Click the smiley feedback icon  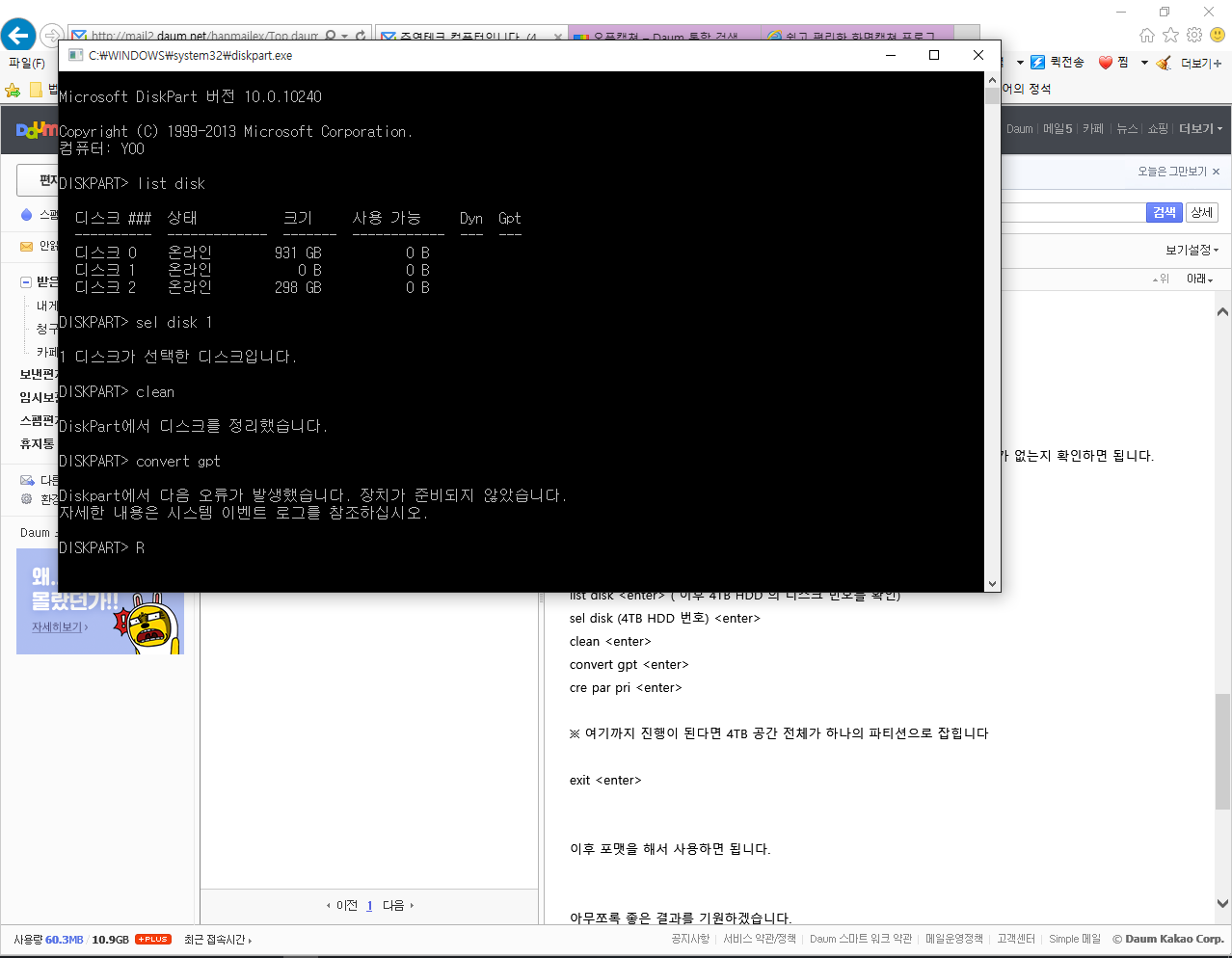pyautogui.click(x=1218, y=35)
